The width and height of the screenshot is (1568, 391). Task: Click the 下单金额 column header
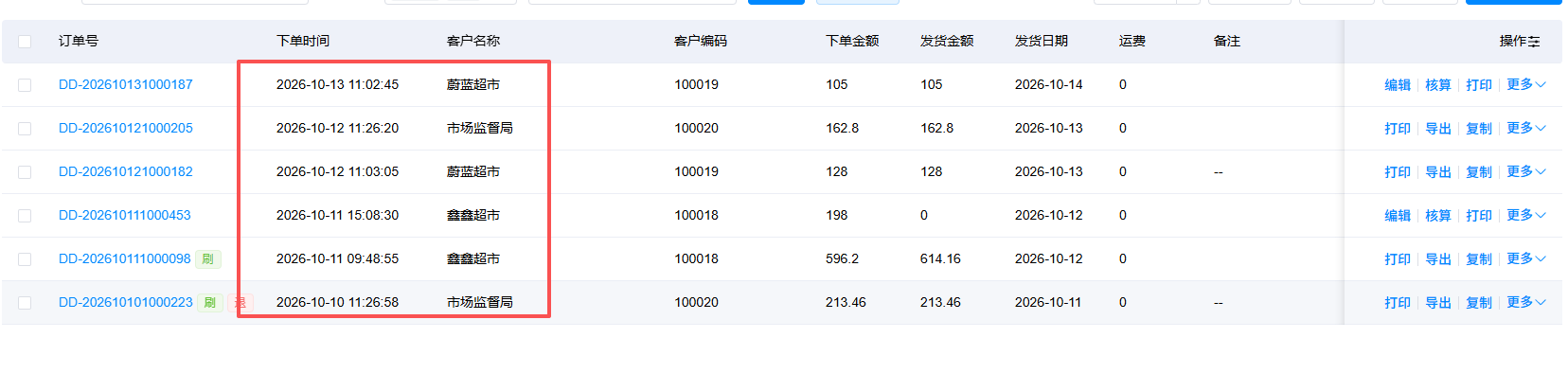coord(852,41)
